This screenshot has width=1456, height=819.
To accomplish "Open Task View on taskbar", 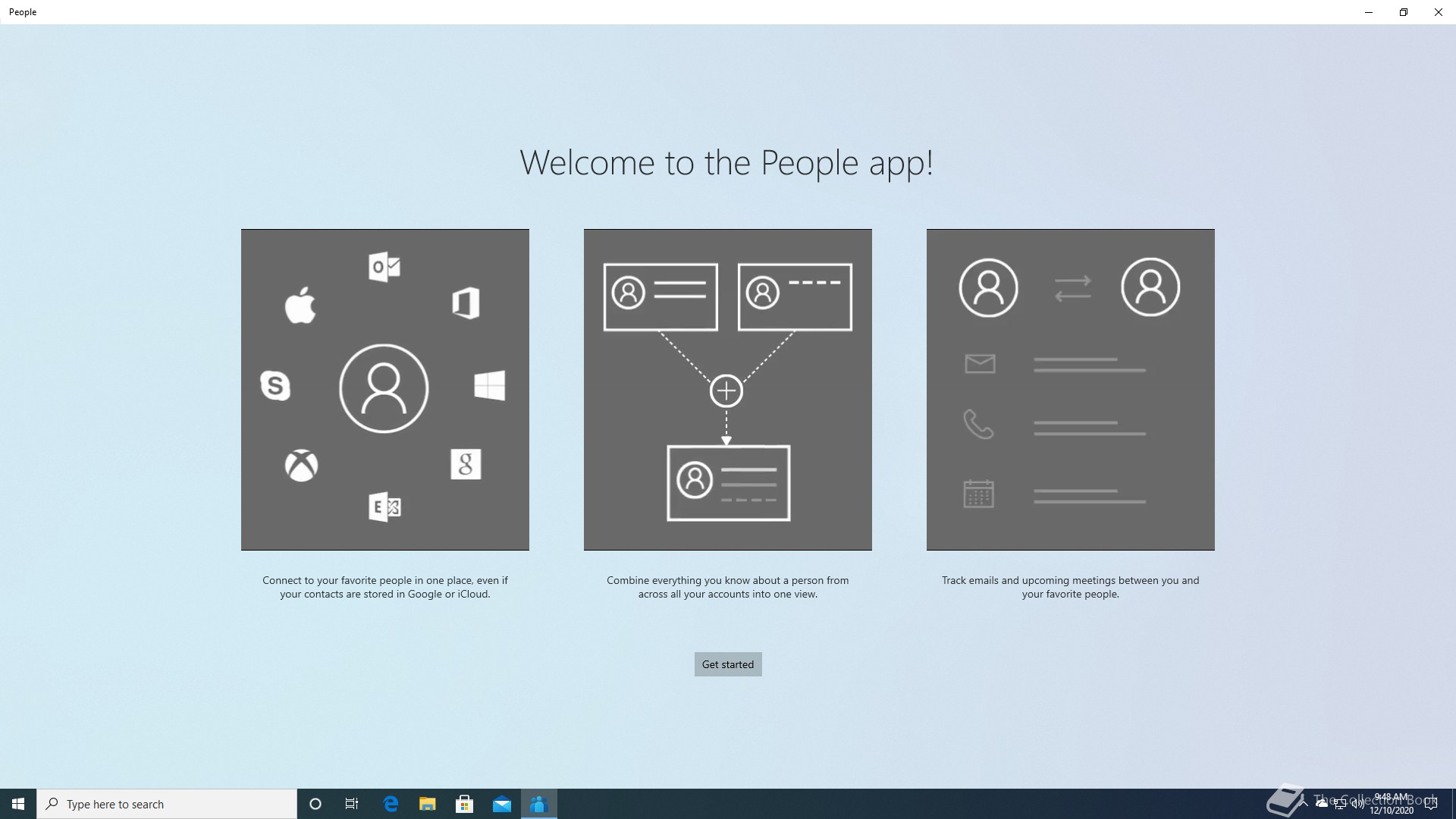I will click(x=352, y=804).
